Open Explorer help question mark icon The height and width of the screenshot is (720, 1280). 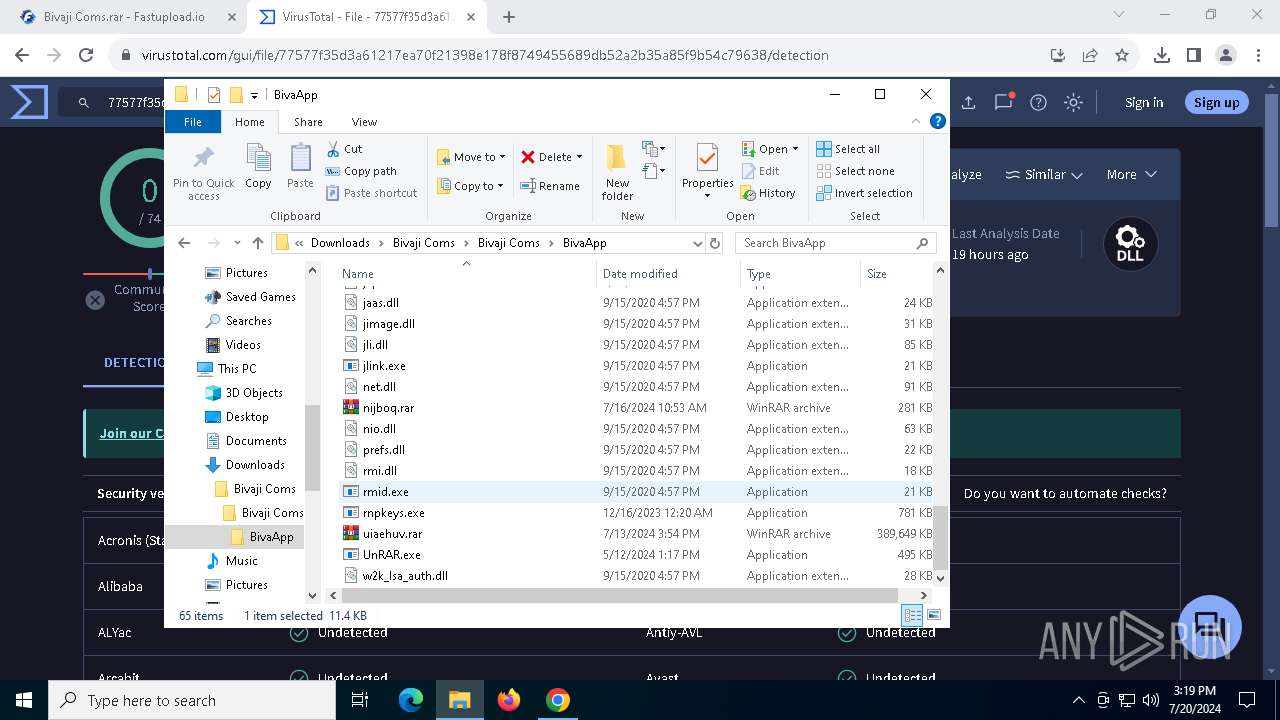[937, 121]
